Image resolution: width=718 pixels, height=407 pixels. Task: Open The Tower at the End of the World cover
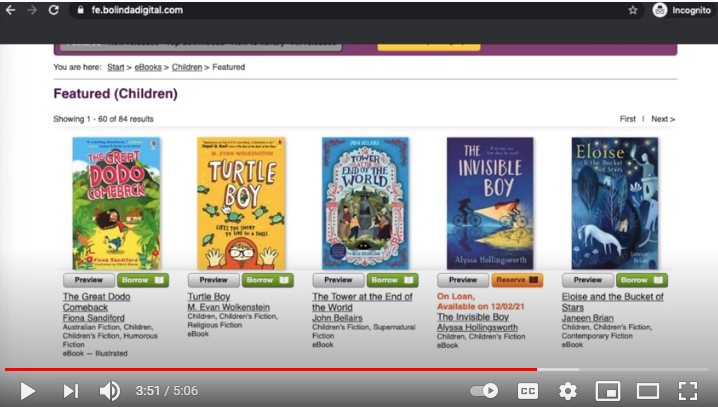pos(365,203)
